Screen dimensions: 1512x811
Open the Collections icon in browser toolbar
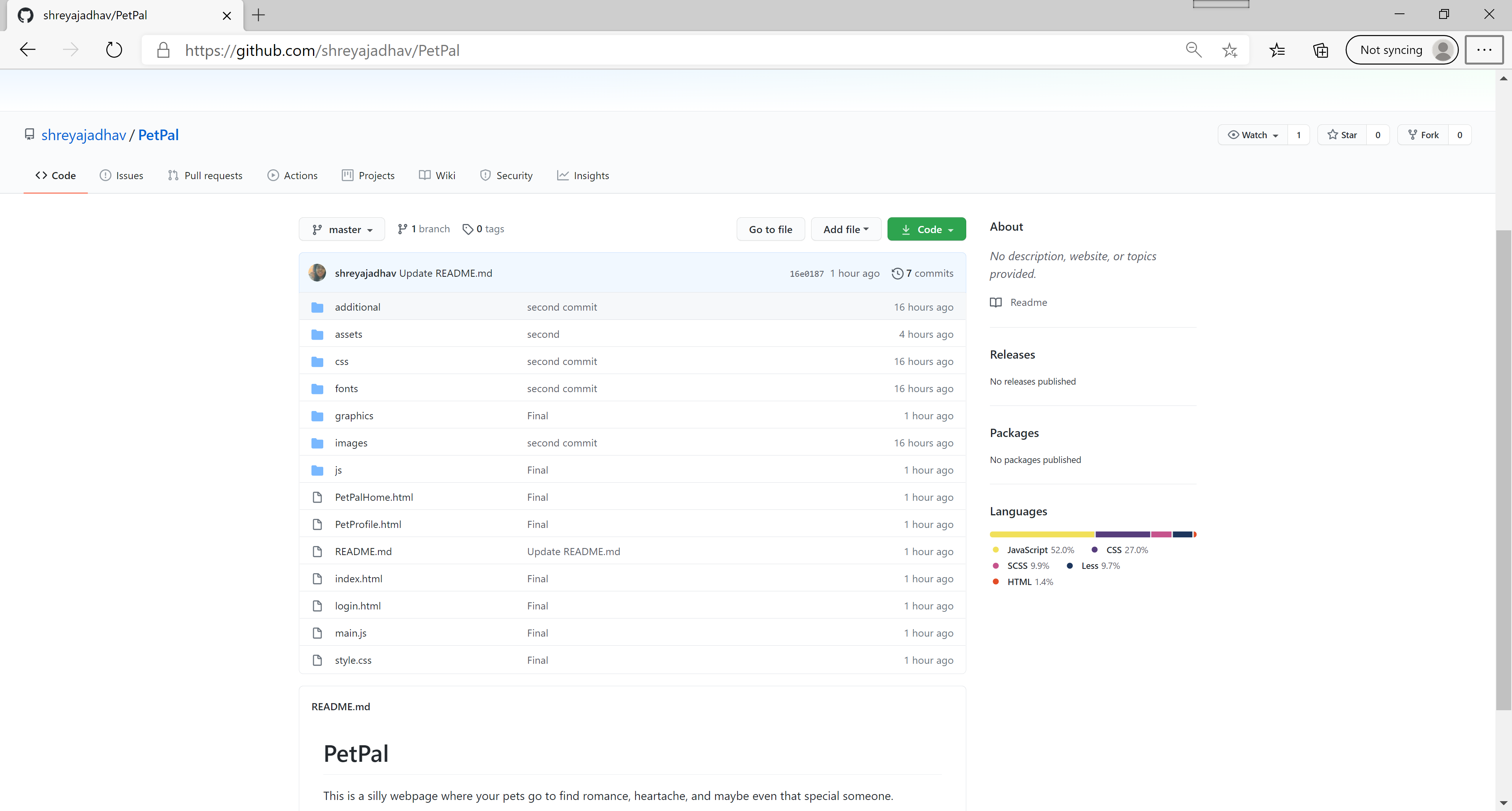(x=1320, y=50)
